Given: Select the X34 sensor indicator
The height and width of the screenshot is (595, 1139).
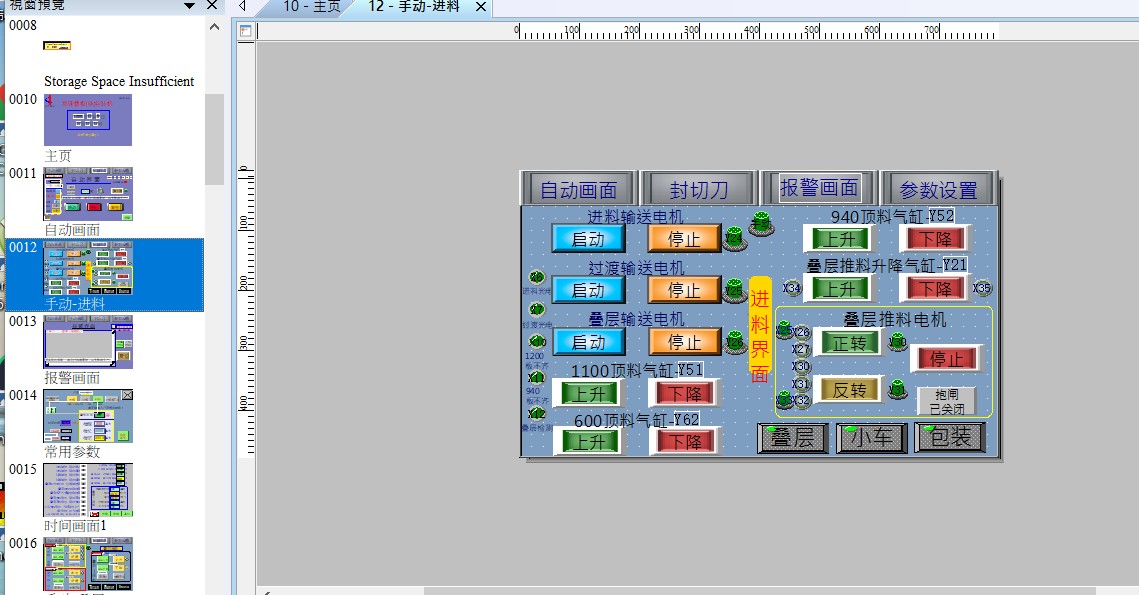Looking at the screenshot, I should [792, 289].
